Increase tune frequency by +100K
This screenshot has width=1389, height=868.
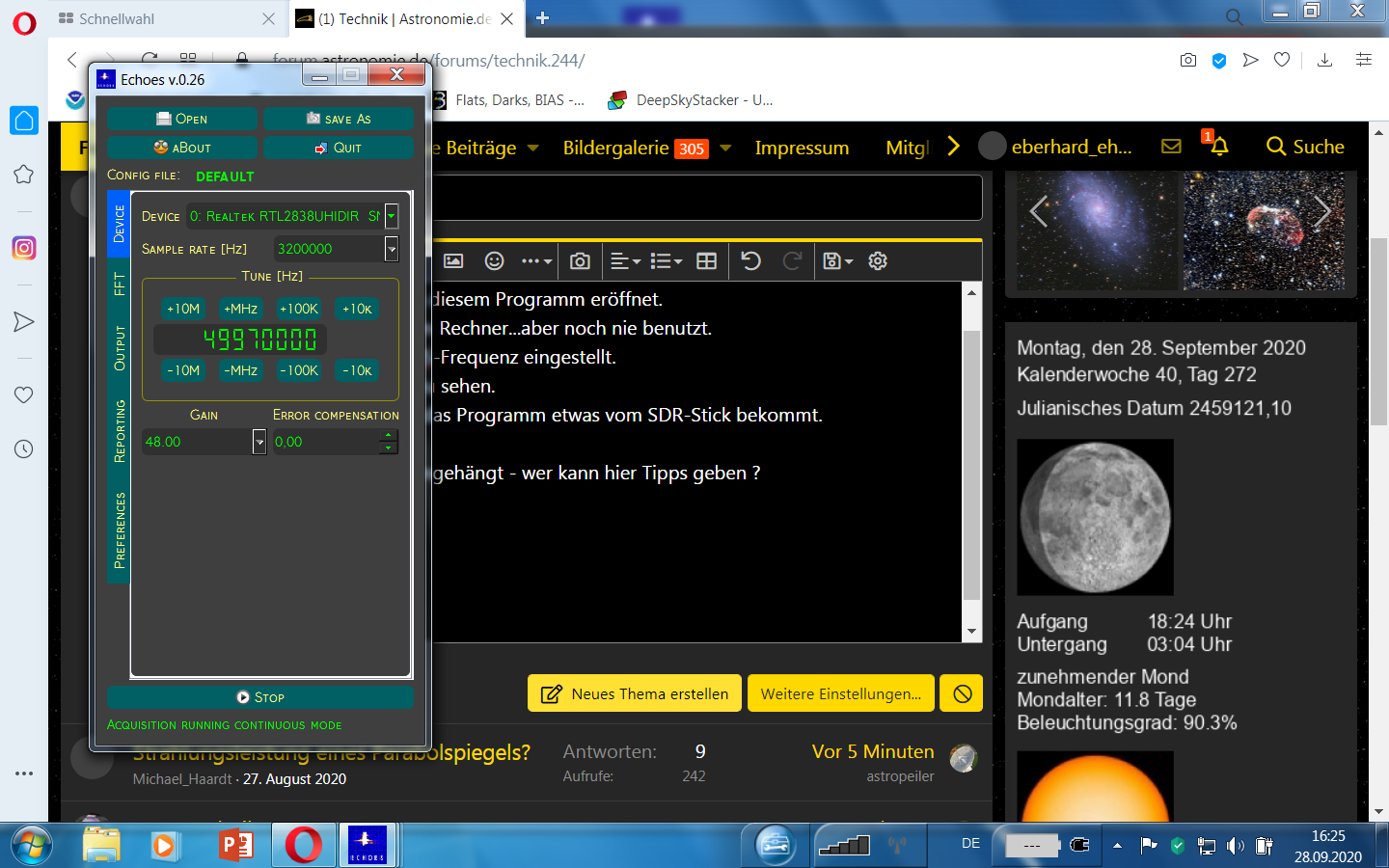pyautogui.click(x=299, y=309)
